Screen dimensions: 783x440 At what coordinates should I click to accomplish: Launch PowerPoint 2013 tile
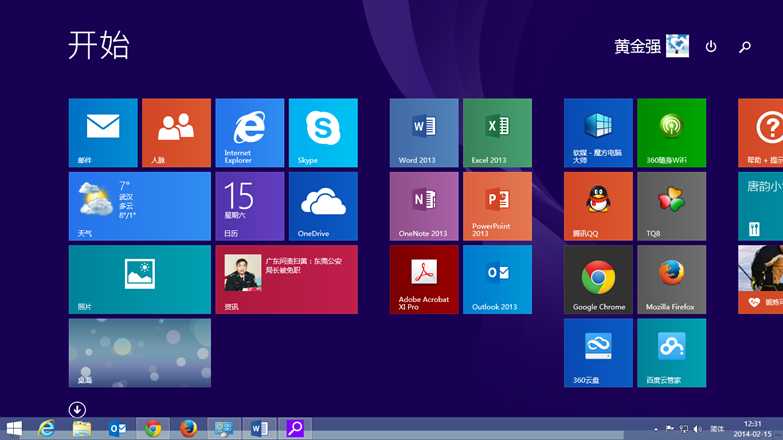pyautogui.click(x=497, y=206)
